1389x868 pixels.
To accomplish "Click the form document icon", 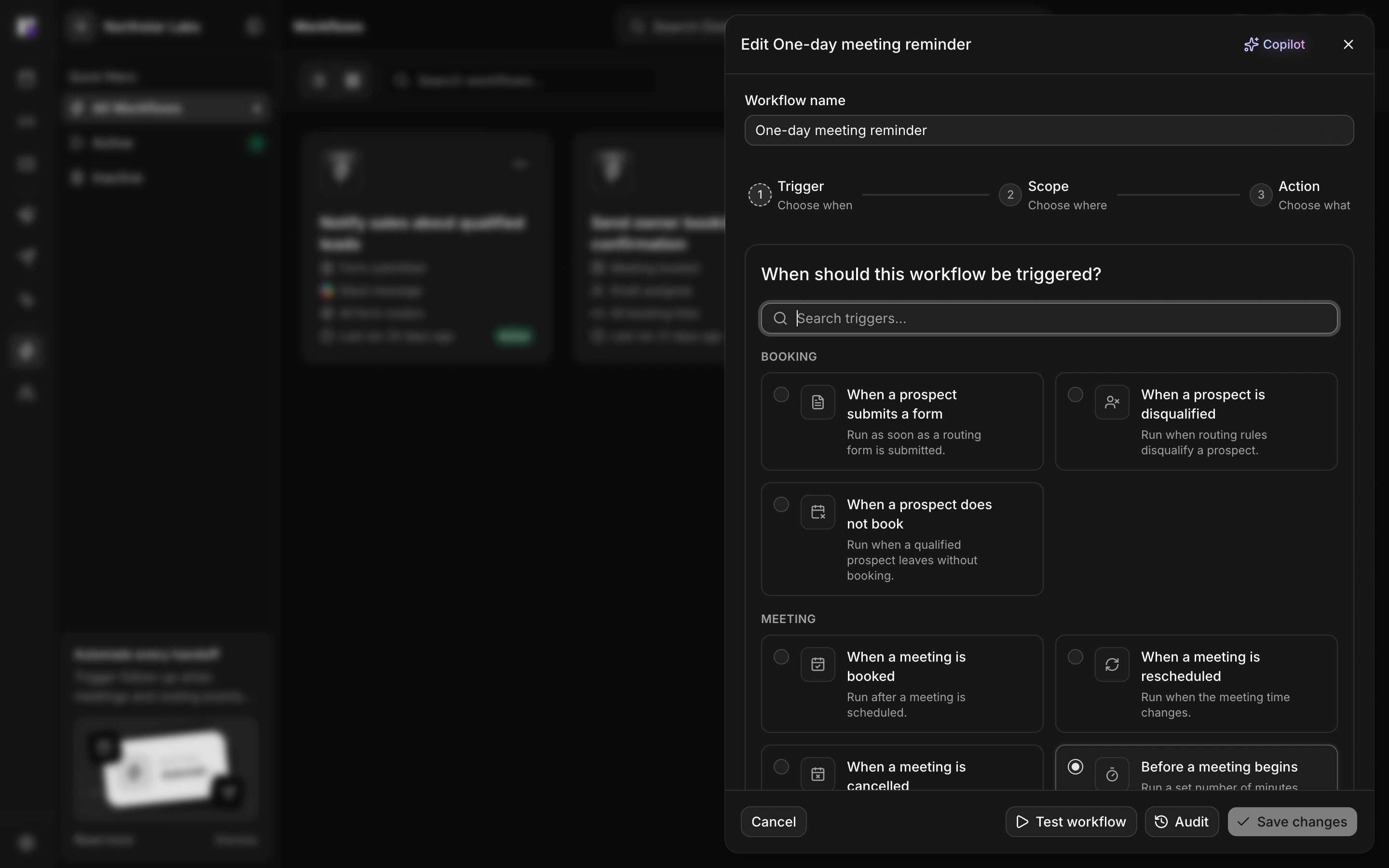I will tap(818, 403).
